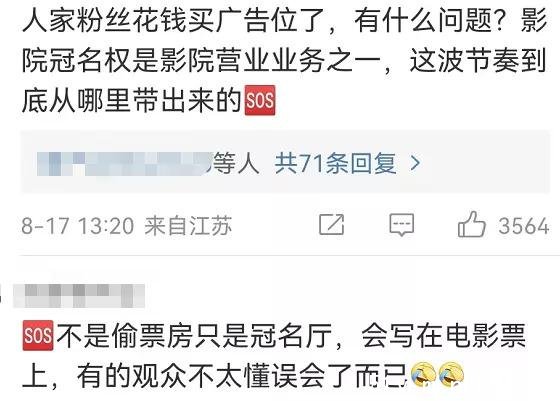The height and width of the screenshot is (401, 560).
Task: Click the text 底从哪里带出来的
Action: [132, 100]
